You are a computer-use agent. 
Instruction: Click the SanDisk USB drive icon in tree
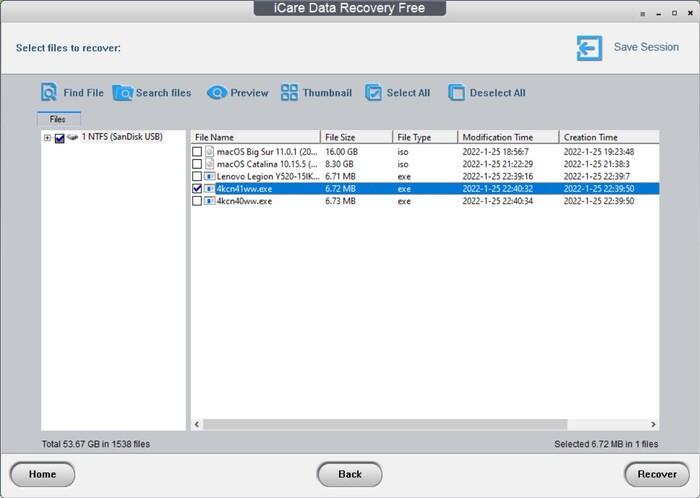click(x=72, y=137)
